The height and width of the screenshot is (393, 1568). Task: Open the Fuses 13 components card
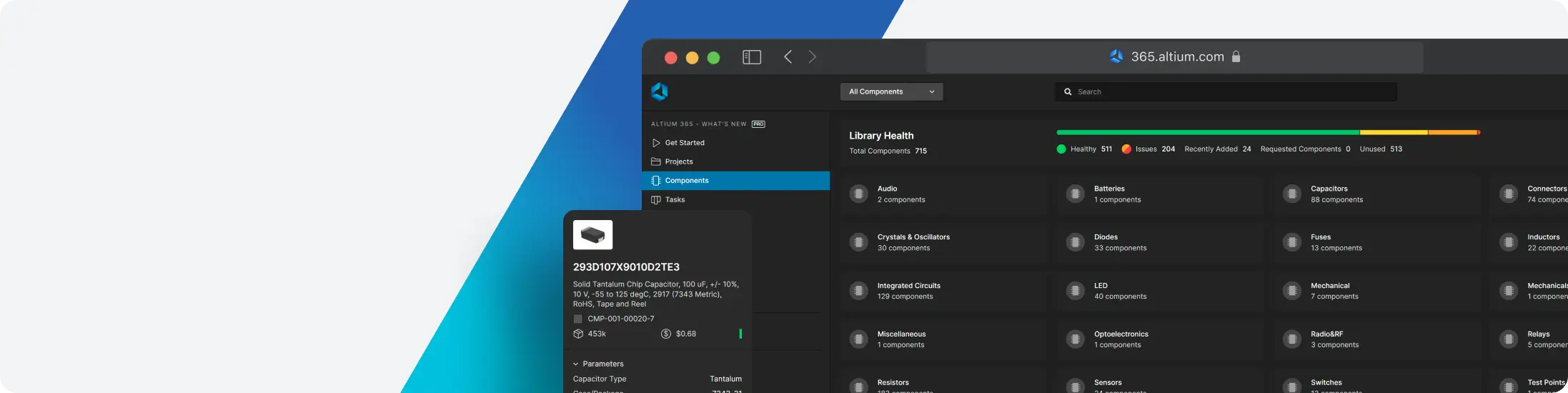(x=1376, y=242)
